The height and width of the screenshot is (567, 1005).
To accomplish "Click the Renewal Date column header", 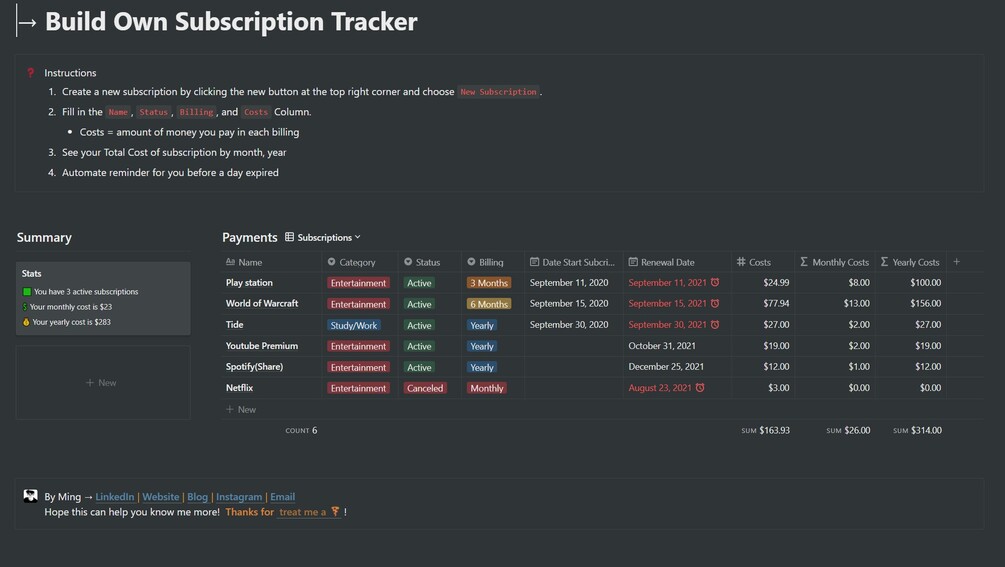I will (661, 262).
